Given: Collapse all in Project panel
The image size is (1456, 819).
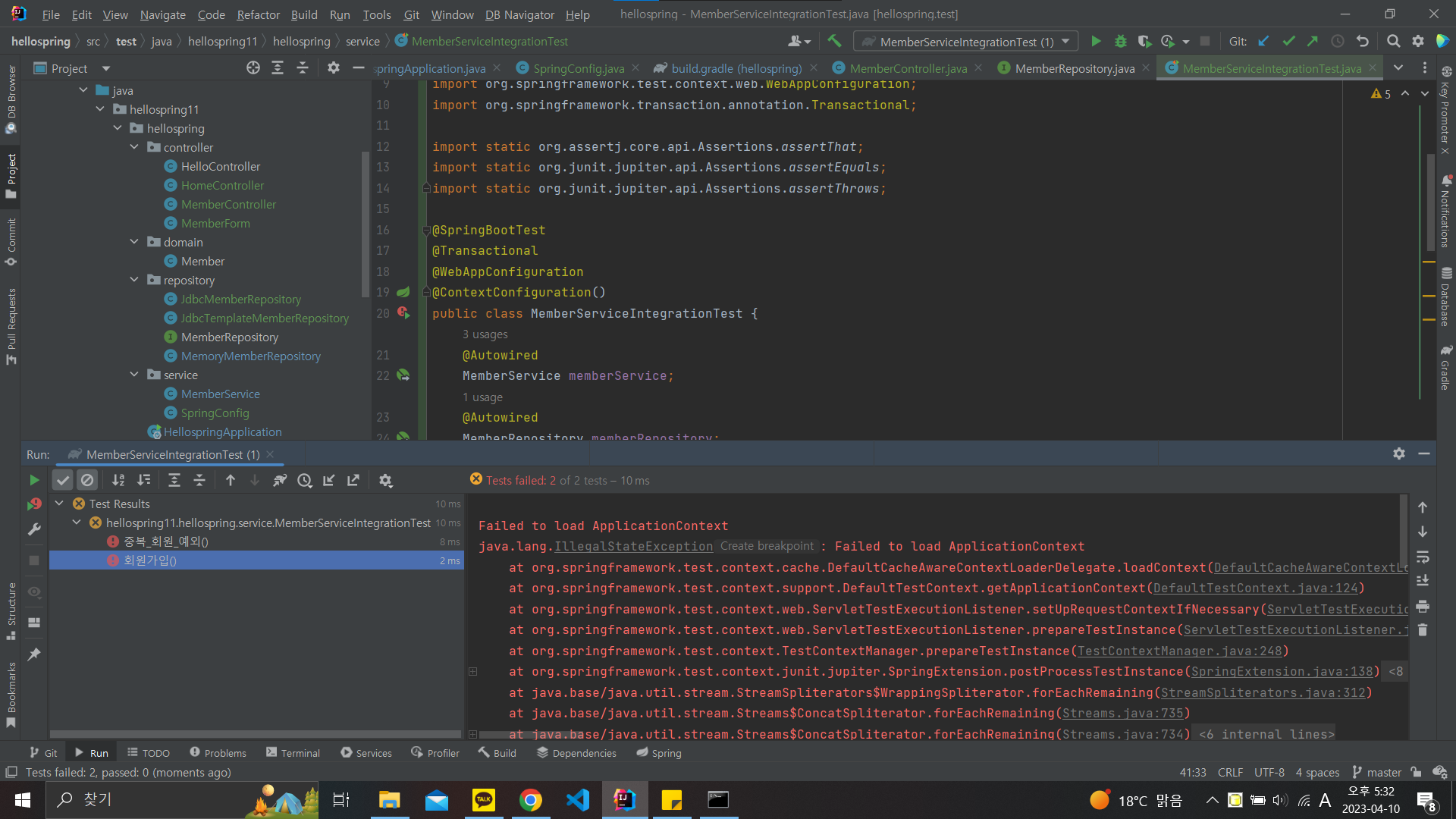Looking at the screenshot, I should click(303, 68).
